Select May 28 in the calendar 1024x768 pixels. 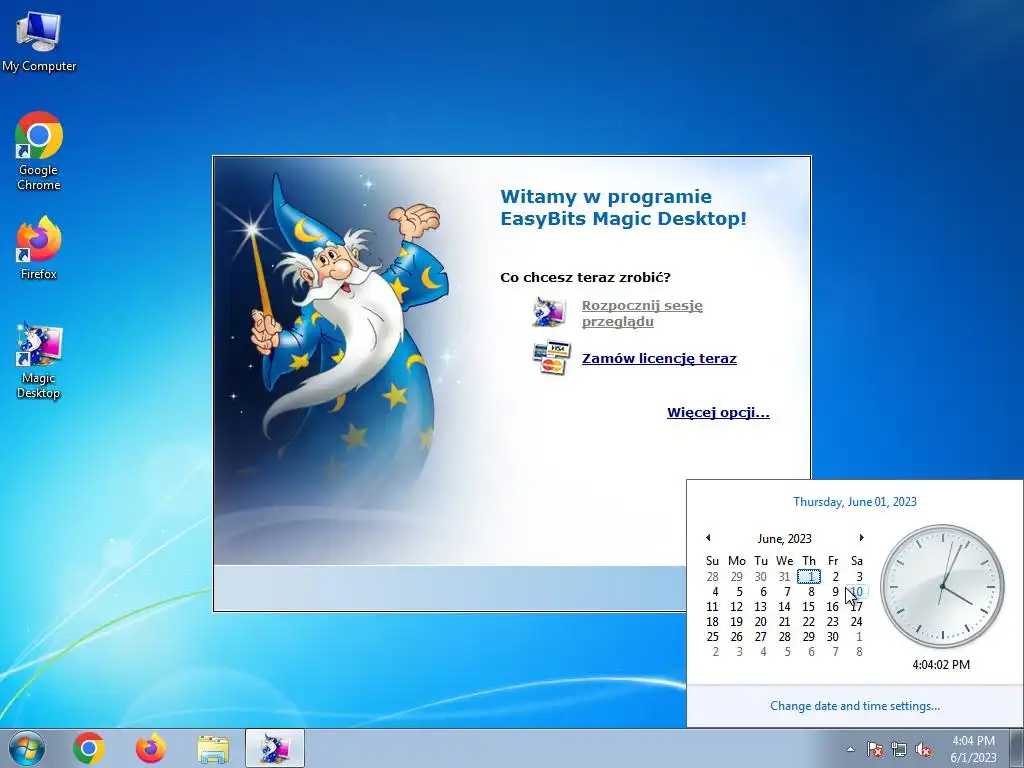click(x=712, y=577)
